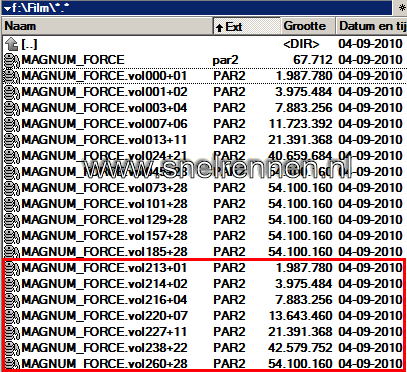Screen dimensions: 407x372
Task: Click the date 04-09-2010 in the [..] row
Action: 370,44
